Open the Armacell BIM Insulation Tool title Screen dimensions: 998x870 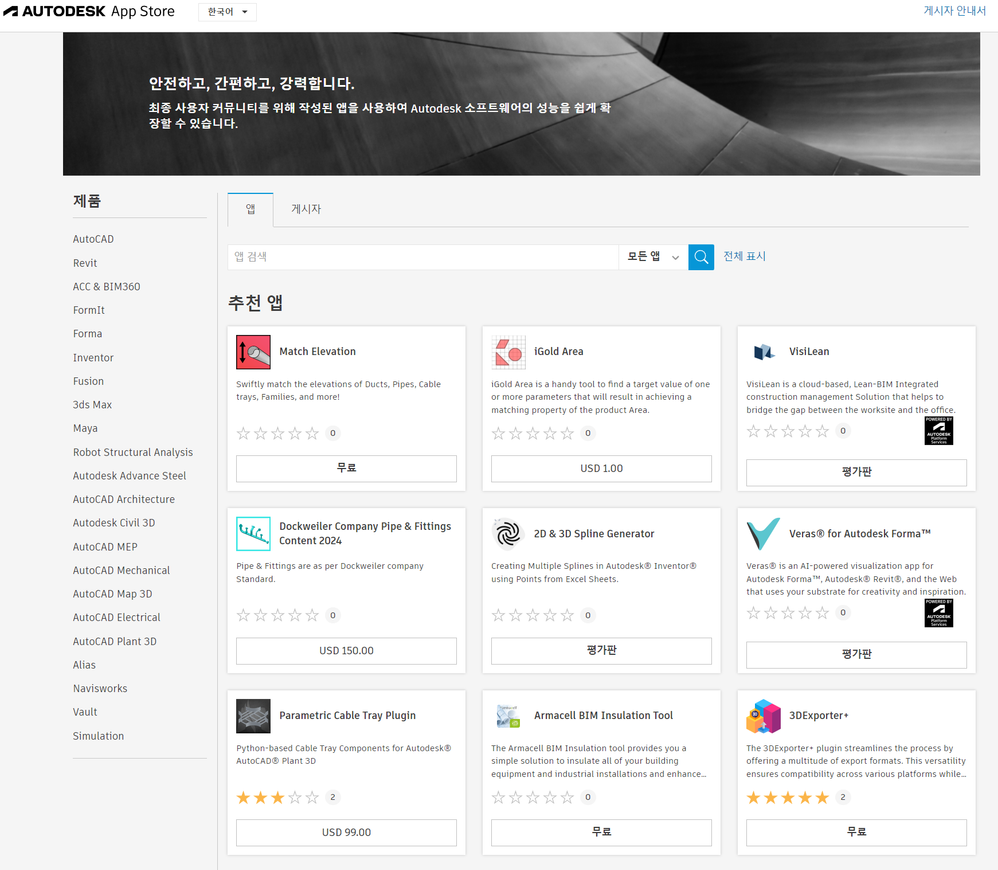(603, 715)
